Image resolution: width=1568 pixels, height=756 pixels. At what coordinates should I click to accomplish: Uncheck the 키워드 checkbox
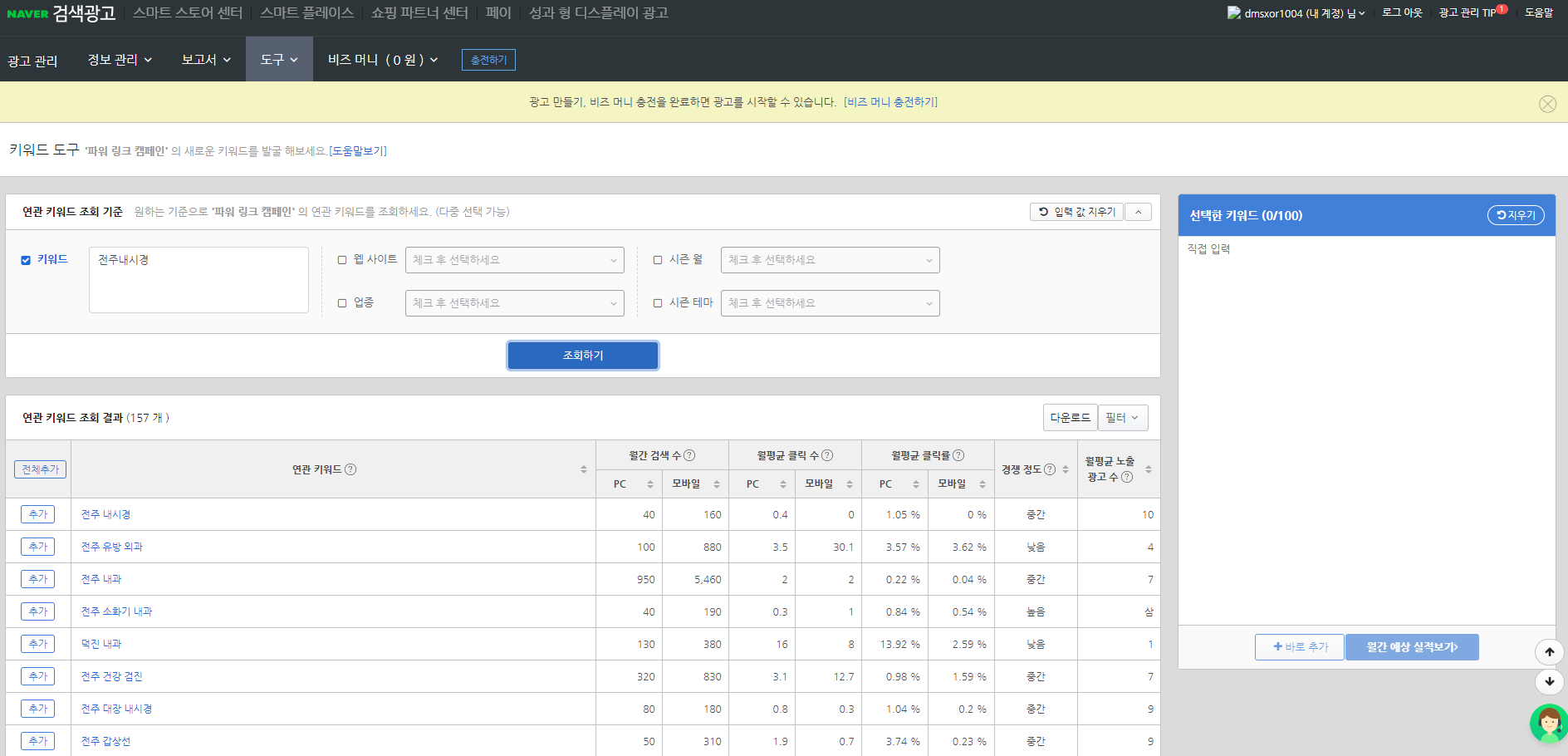point(26,260)
